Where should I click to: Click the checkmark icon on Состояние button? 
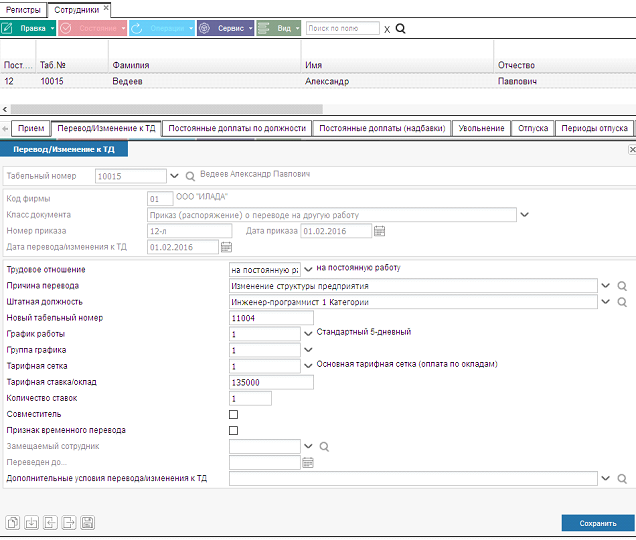pos(65,28)
